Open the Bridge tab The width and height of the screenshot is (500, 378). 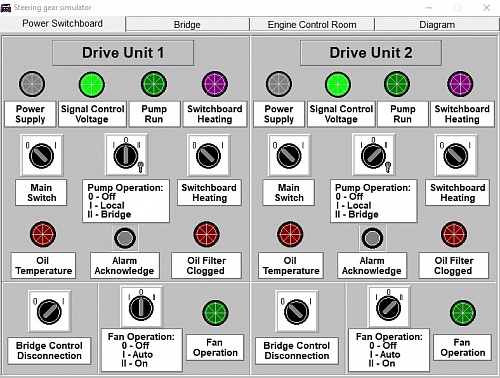pyautogui.click(x=187, y=25)
